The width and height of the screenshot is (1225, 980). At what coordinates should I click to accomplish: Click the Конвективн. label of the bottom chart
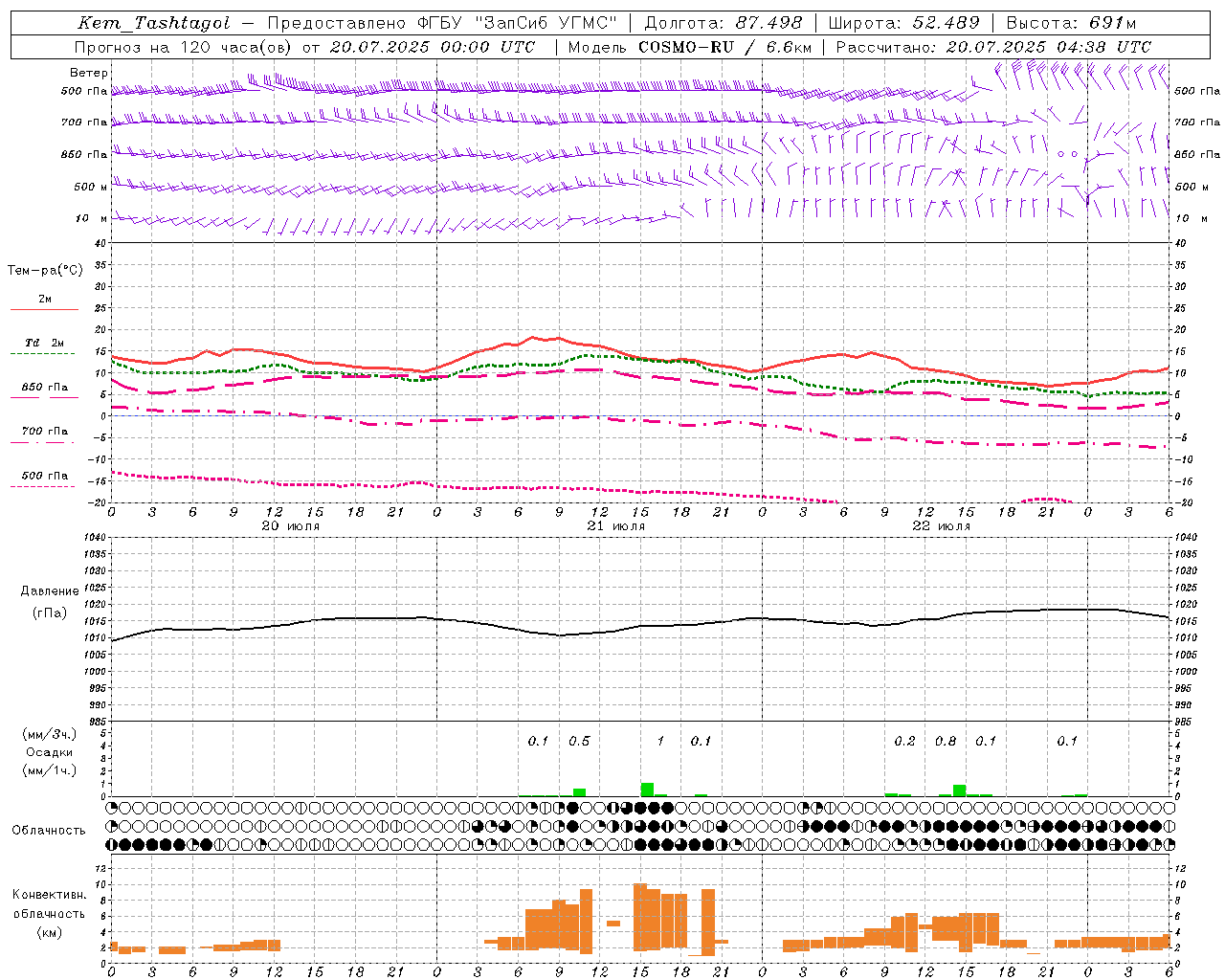tap(50, 895)
